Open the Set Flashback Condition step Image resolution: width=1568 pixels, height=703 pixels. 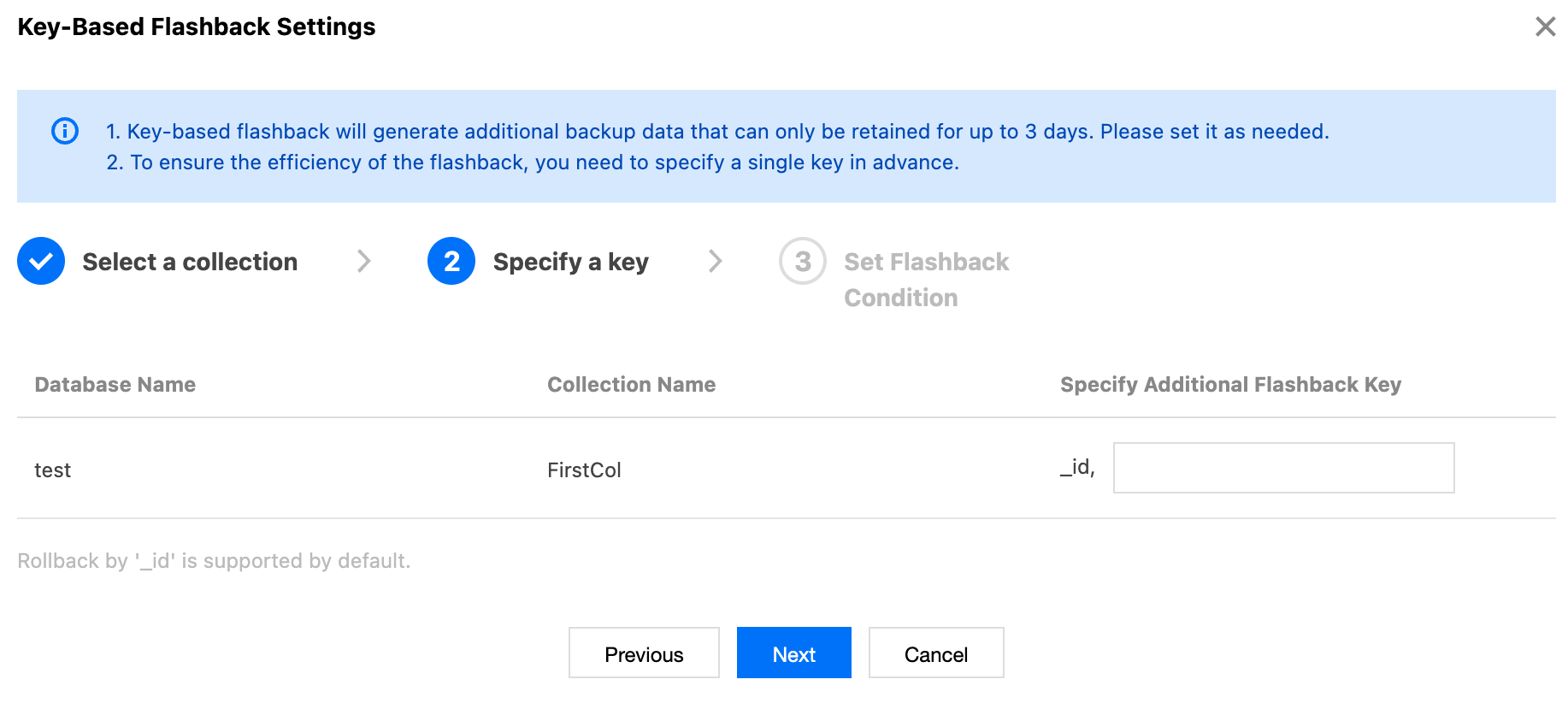pyautogui.click(x=926, y=279)
